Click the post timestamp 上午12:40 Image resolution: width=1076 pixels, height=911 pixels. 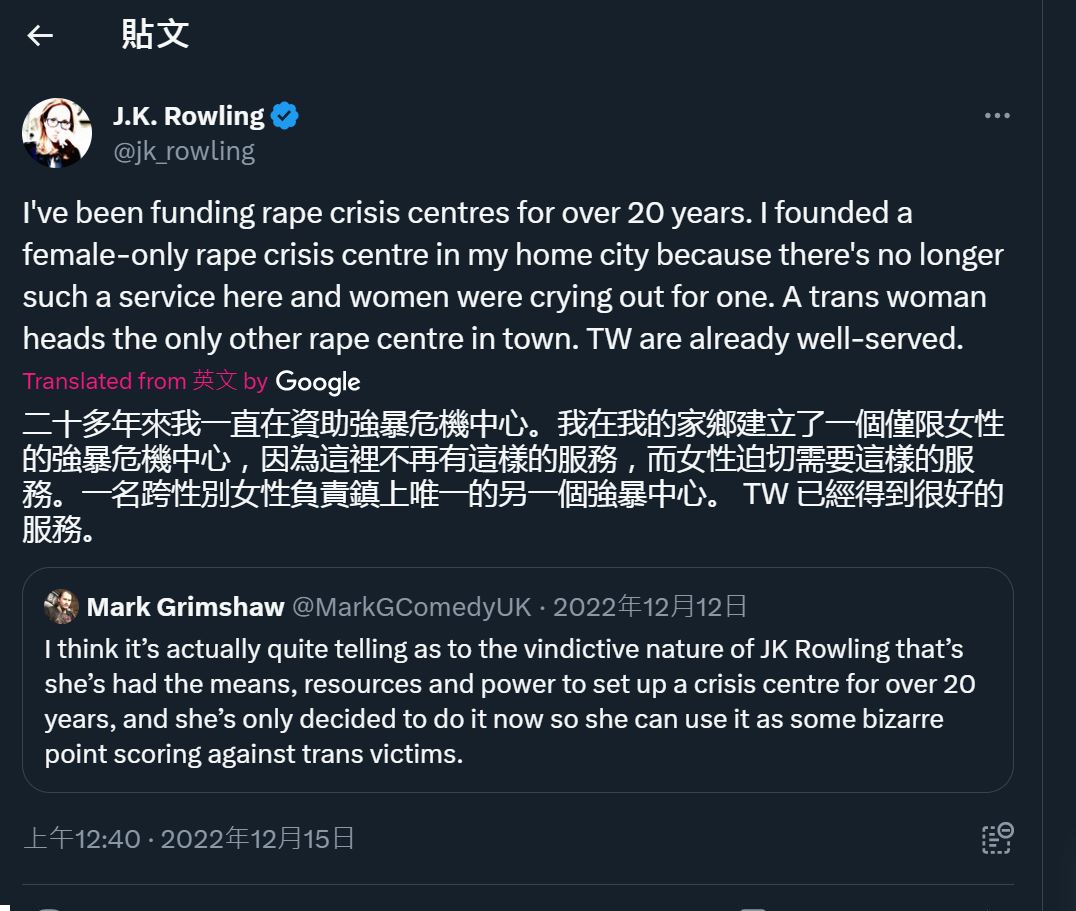tap(82, 838)
